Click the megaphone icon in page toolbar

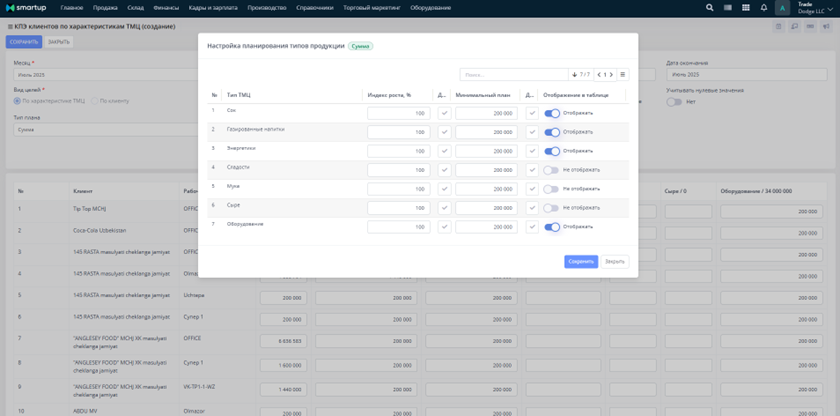point(826,27)
